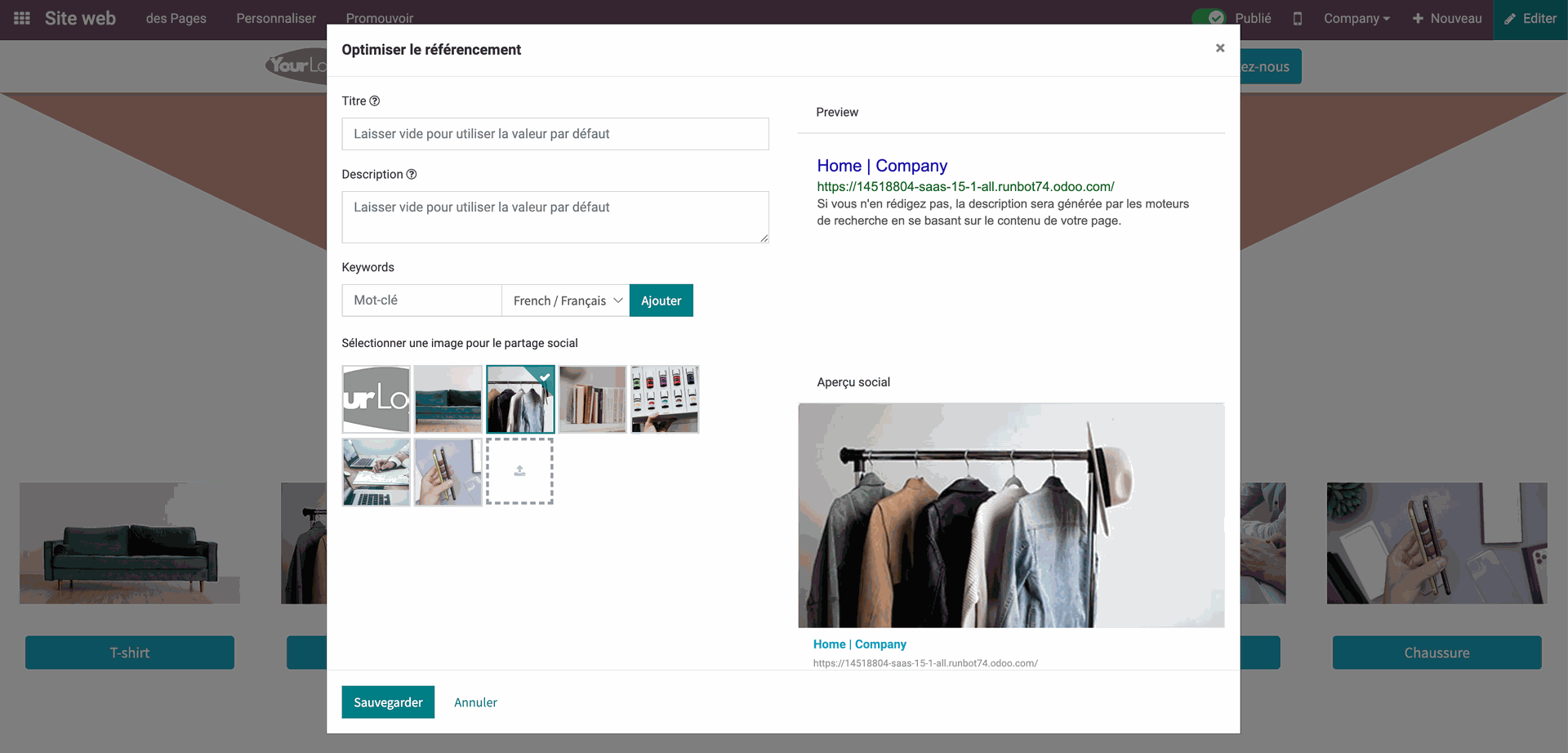The width and height of the screenshot is (1568, 753).
Task: Click the upload tile to add social image
Action: point(520,471)
